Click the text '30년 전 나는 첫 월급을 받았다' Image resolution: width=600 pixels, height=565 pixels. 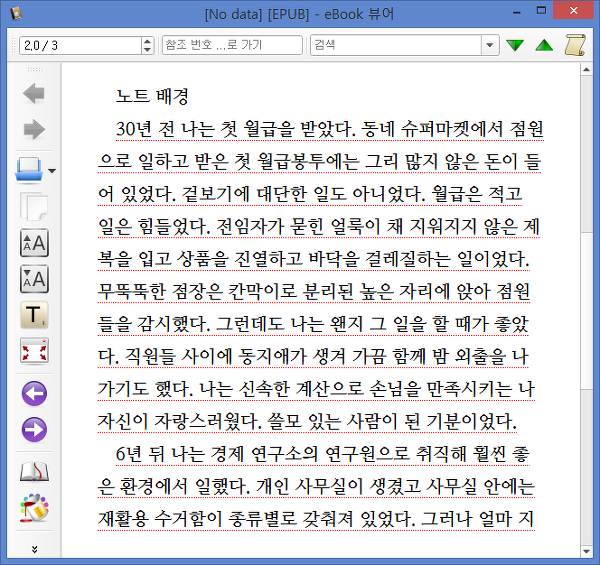[x=236, y=129]
